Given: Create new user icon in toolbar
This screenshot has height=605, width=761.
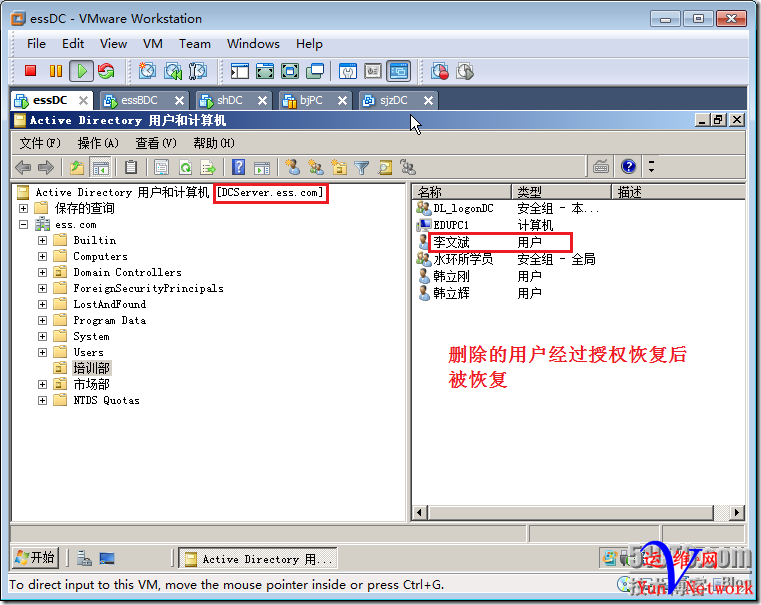Looking at the screenshot, I should point(292,168).
